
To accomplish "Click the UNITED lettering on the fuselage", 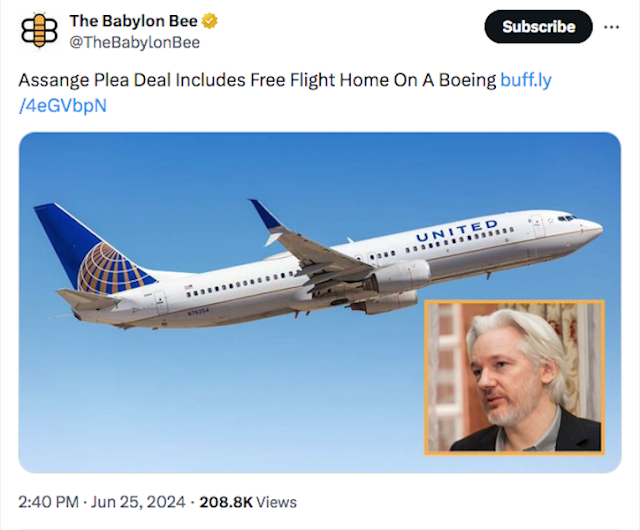I will point(457,230).
